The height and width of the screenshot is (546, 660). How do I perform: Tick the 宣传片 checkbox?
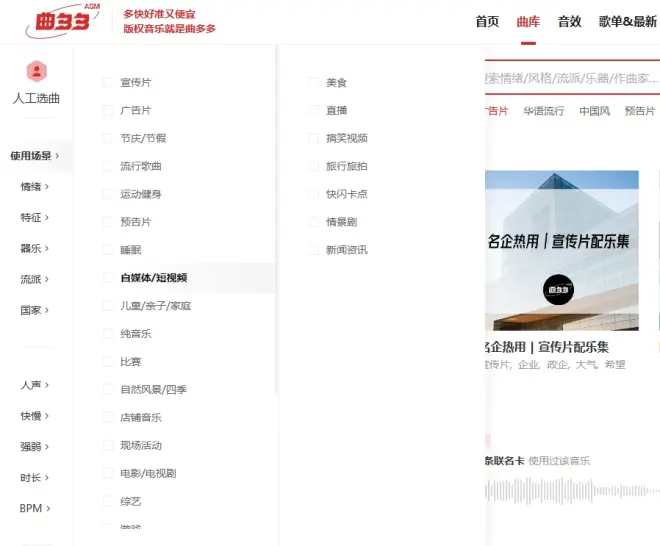click(x=108, y=82)
